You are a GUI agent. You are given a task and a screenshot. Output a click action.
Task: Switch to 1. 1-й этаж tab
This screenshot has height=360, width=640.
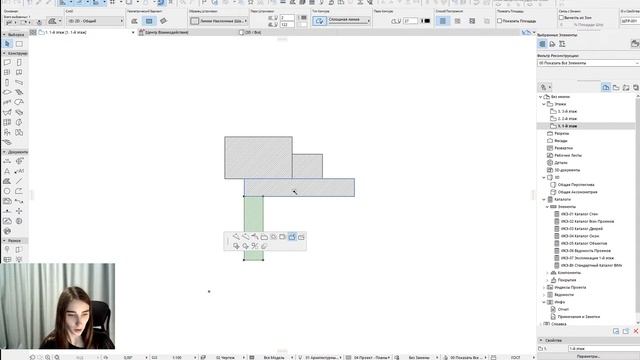coord(83,32)
